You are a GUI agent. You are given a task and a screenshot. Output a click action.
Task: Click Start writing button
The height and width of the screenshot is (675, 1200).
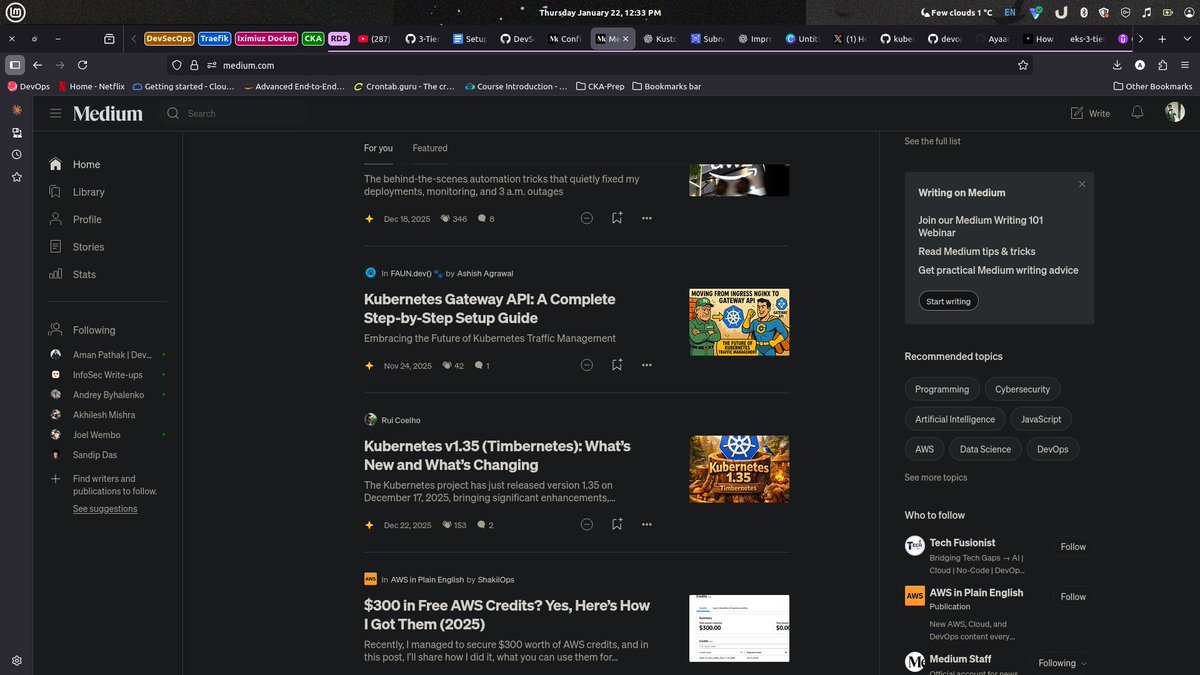pos(948,301)
